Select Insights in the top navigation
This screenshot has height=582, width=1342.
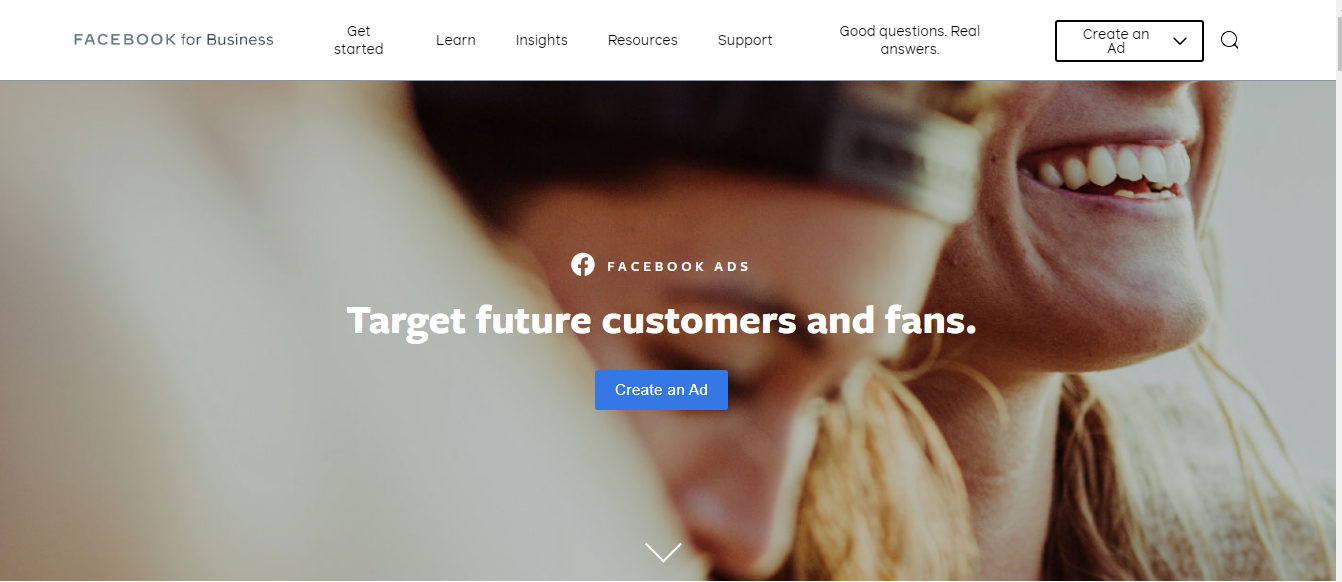(x=542, y=40)
